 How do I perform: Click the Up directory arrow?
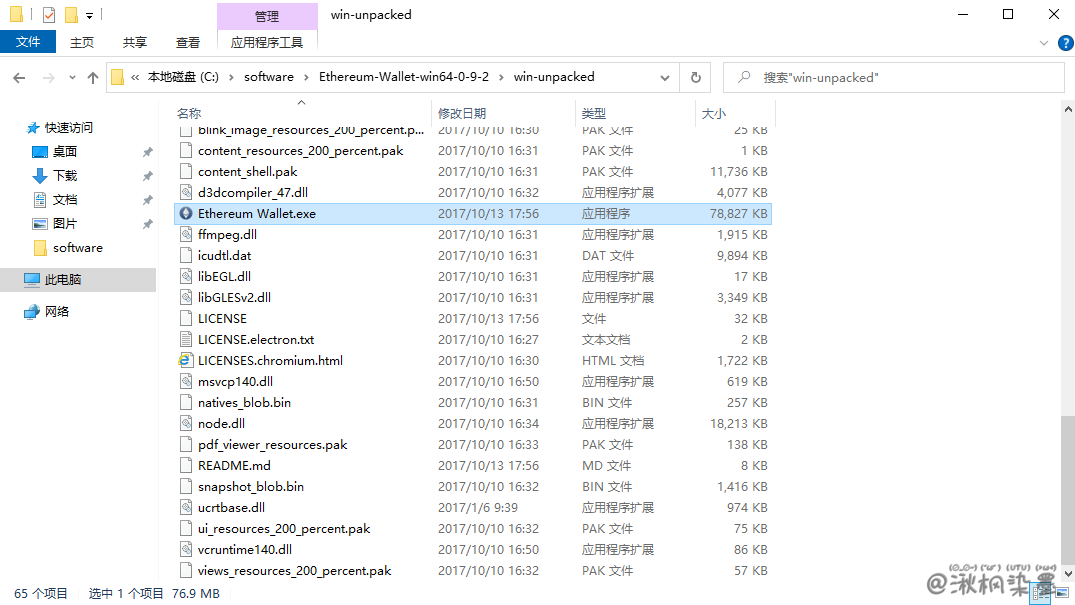[x=93, y=77]
